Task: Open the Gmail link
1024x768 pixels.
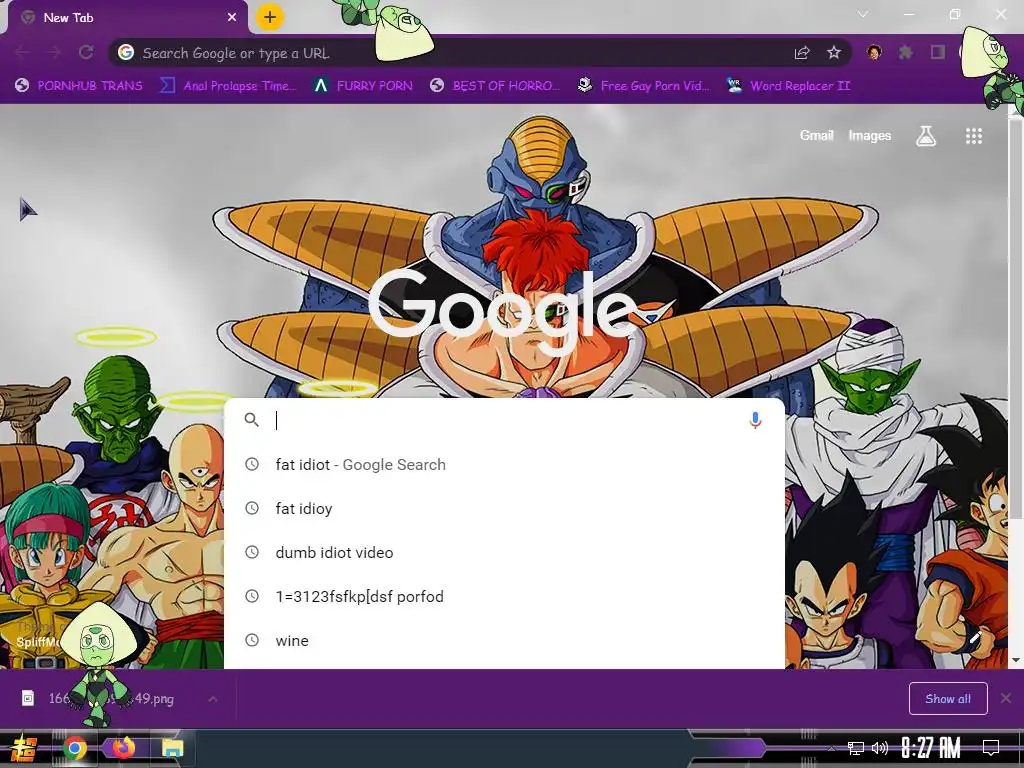Action: [816, 135]
